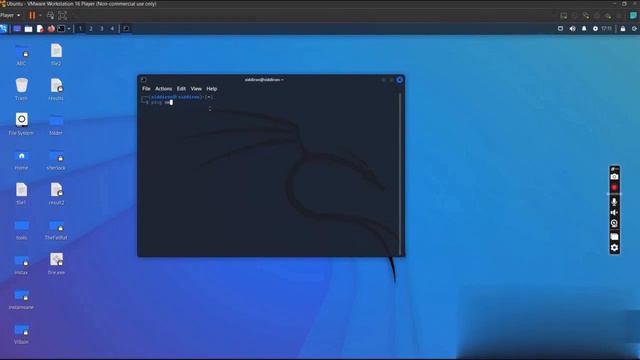Open the tools folder on the desktop
Image resolution: width=640 pixels, height=360 pixels.
click(x=21, y=229)
